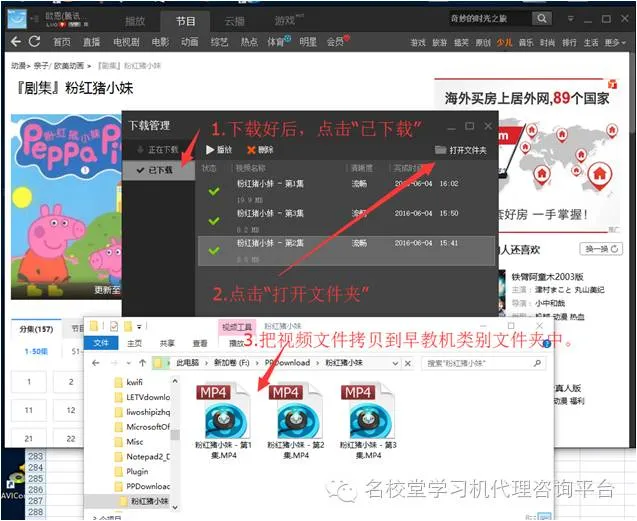Screen dimensions: 637x521
Task: Open the Explorer recent locations dropdown arrow
Action: pyautogui.click(x=129, y=363)
